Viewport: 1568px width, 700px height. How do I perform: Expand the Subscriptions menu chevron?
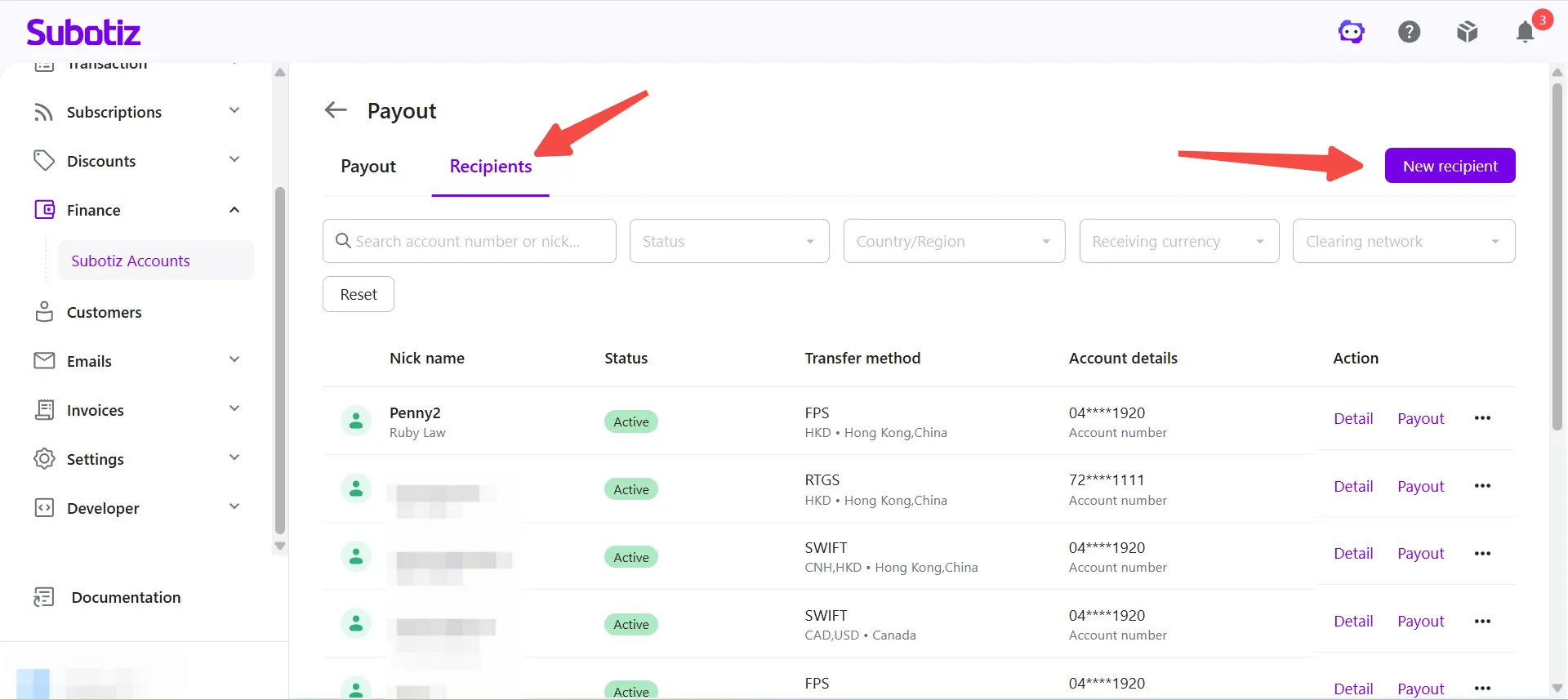234,110
